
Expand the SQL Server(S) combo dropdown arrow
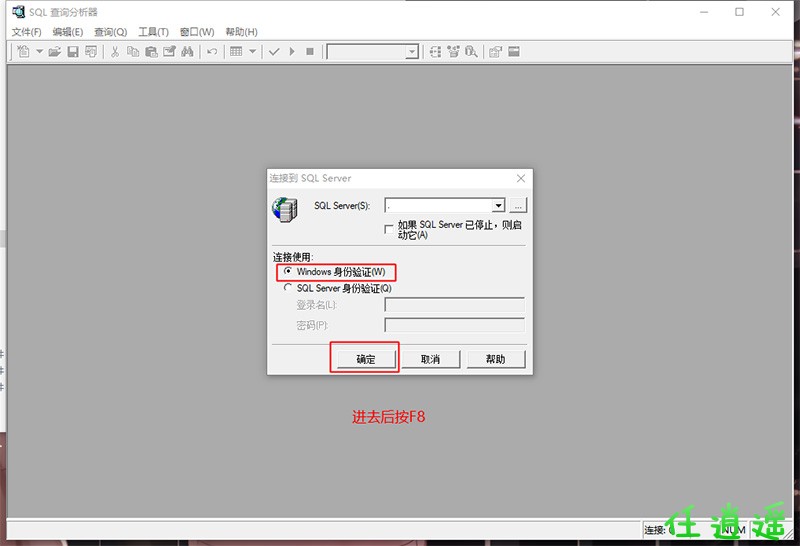tap(498, 205)
